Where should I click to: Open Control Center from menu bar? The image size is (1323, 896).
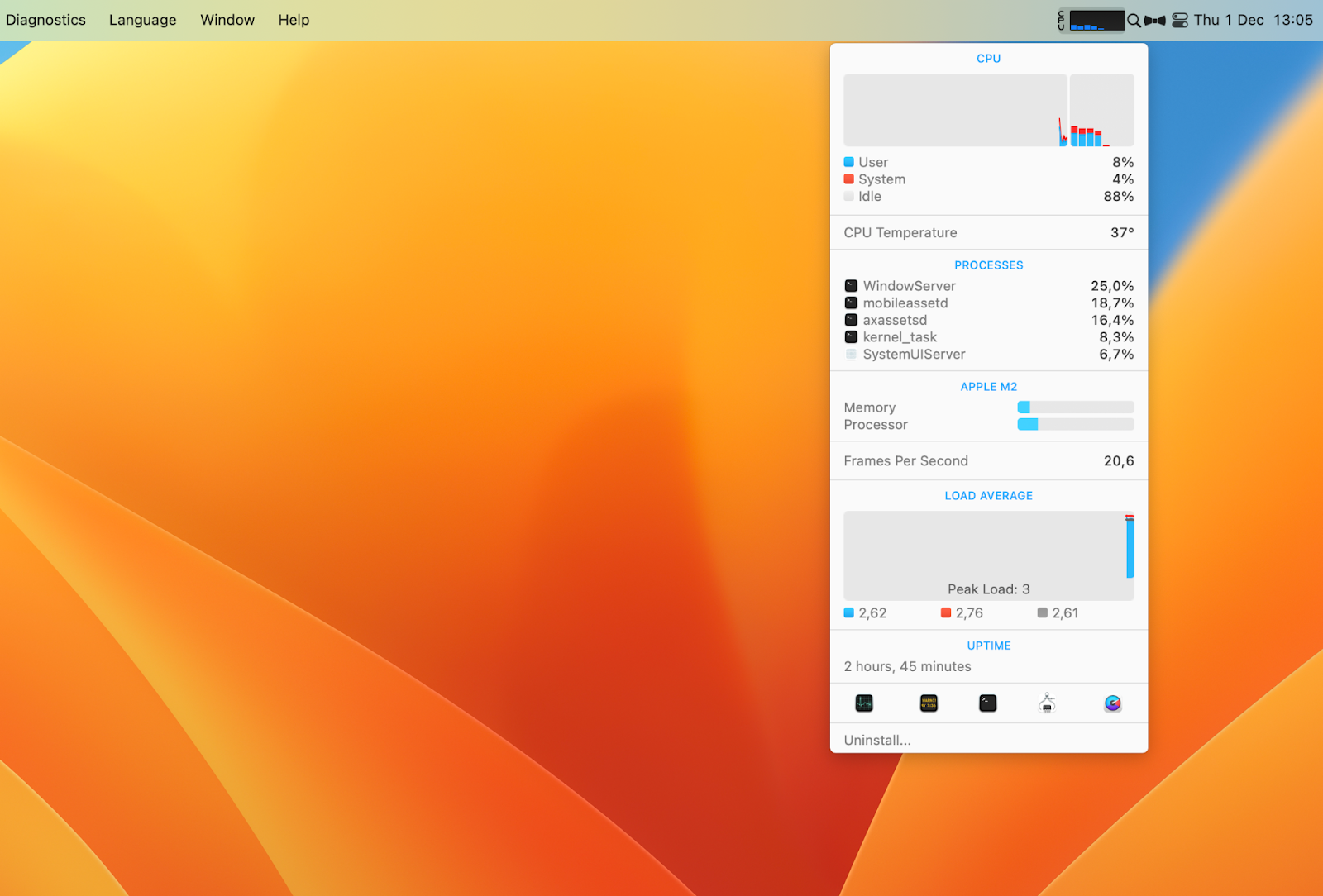pyautogui.click(x=1180, y=21)
